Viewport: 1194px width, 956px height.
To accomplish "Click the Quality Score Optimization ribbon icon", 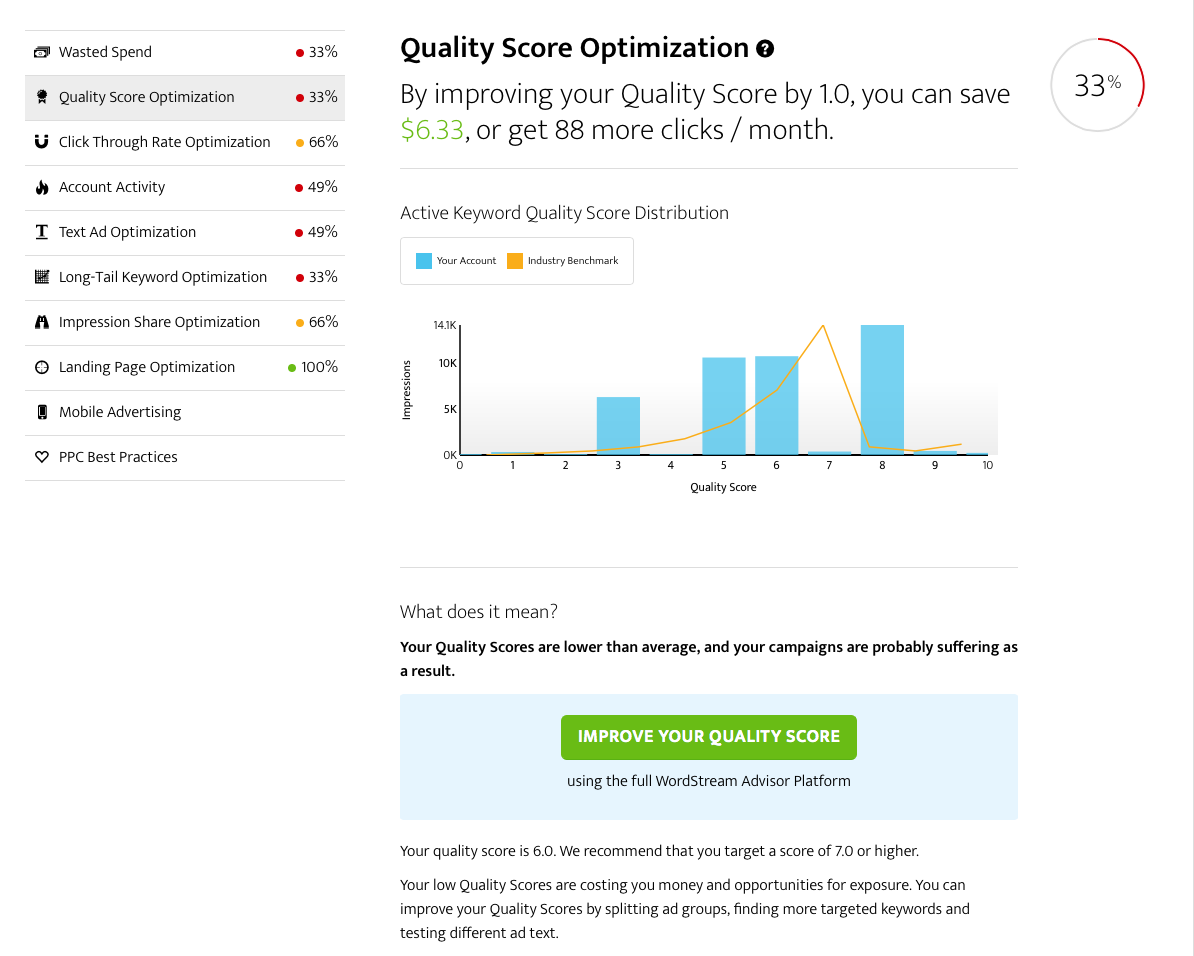I will [42, 97].
